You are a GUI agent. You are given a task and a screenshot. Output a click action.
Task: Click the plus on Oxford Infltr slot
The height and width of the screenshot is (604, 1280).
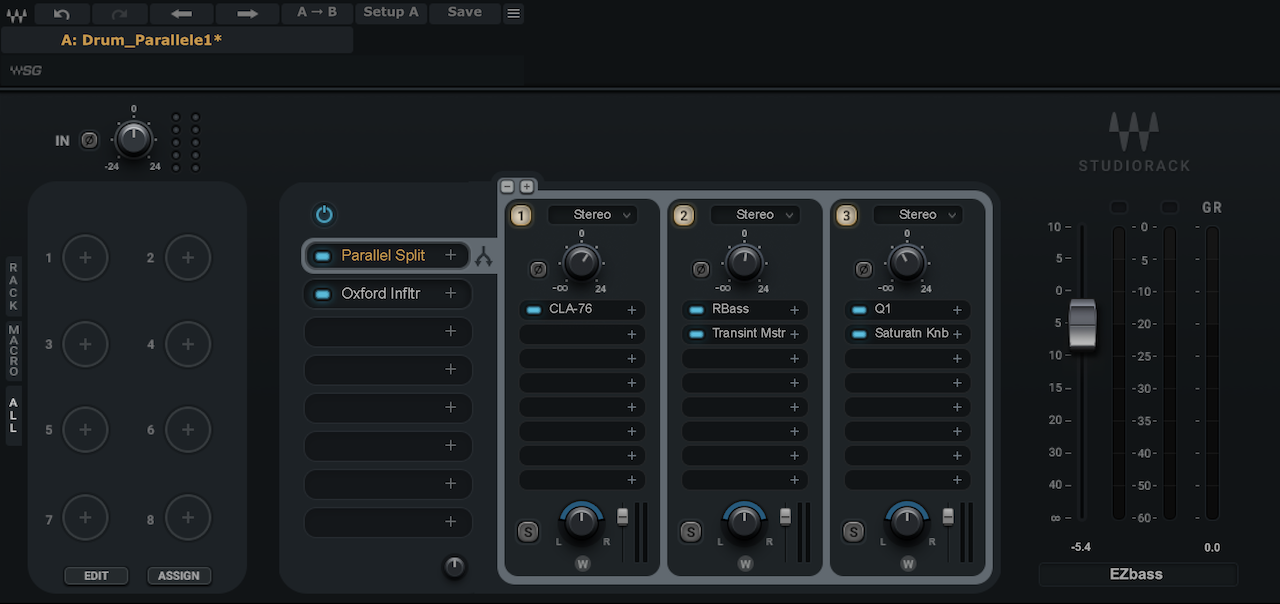coord(451,293)
